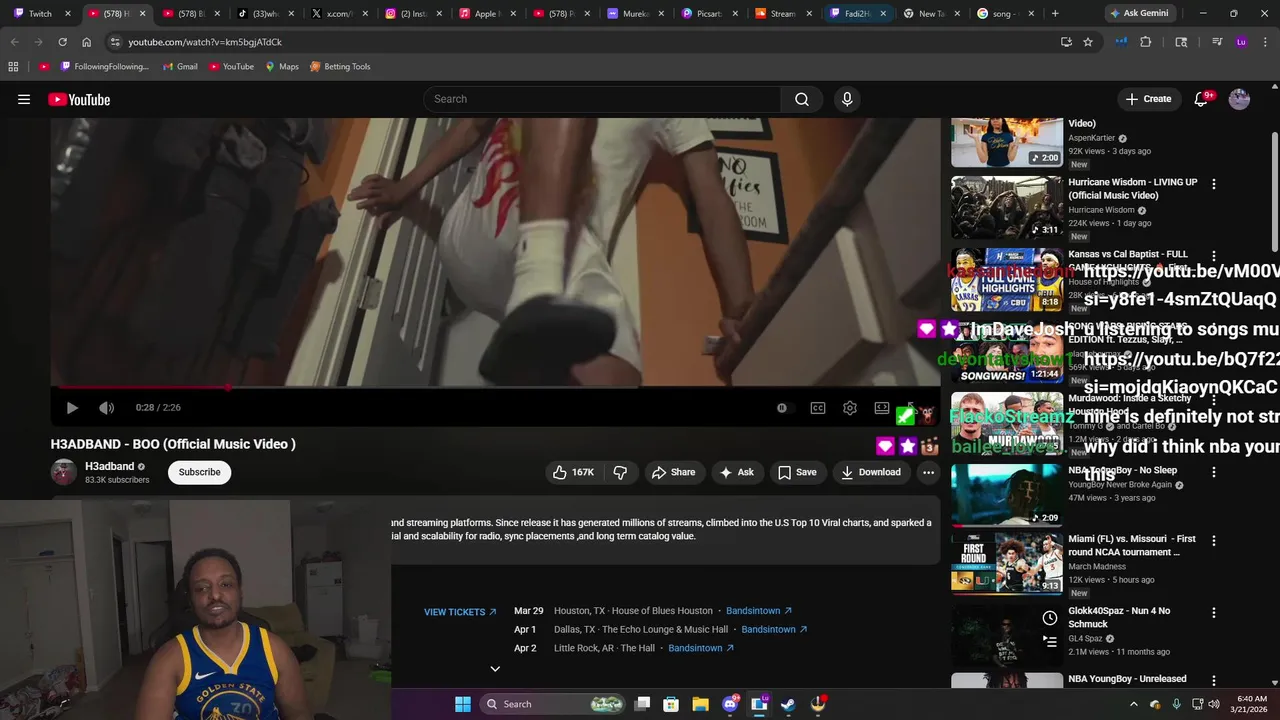Click View Tickets link
Image resolution: width=1280 pixels, height=720 pixels.
click(x=460, y=612)
